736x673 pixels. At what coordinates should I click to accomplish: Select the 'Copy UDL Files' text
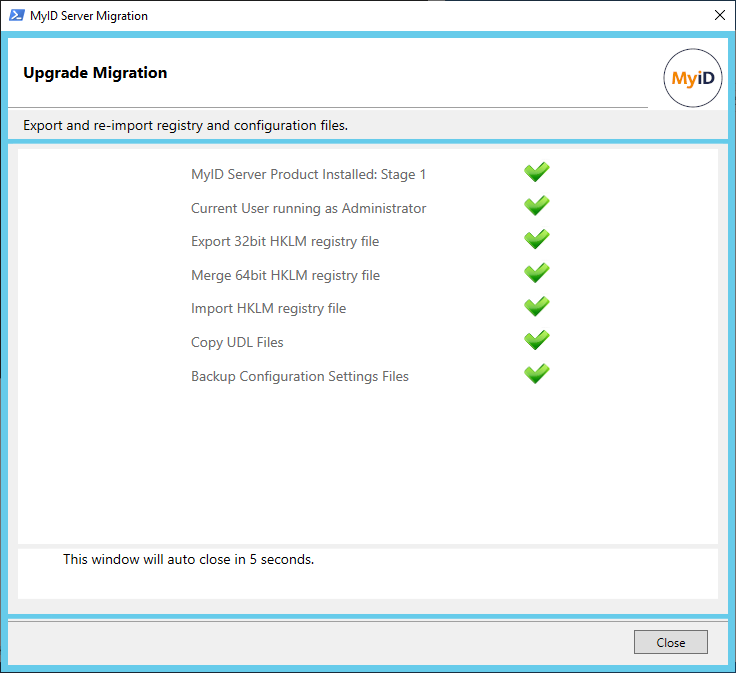237,343
